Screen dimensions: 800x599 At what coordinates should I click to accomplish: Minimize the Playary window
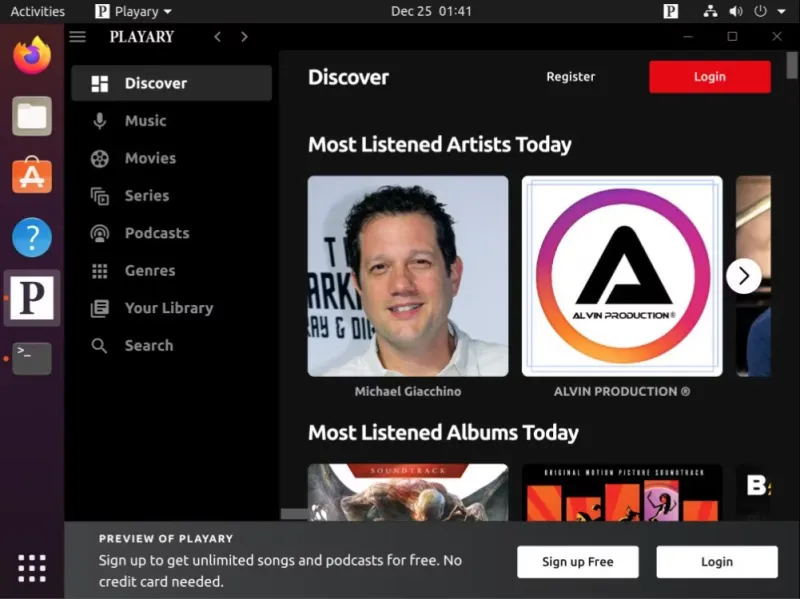point(688,37)
